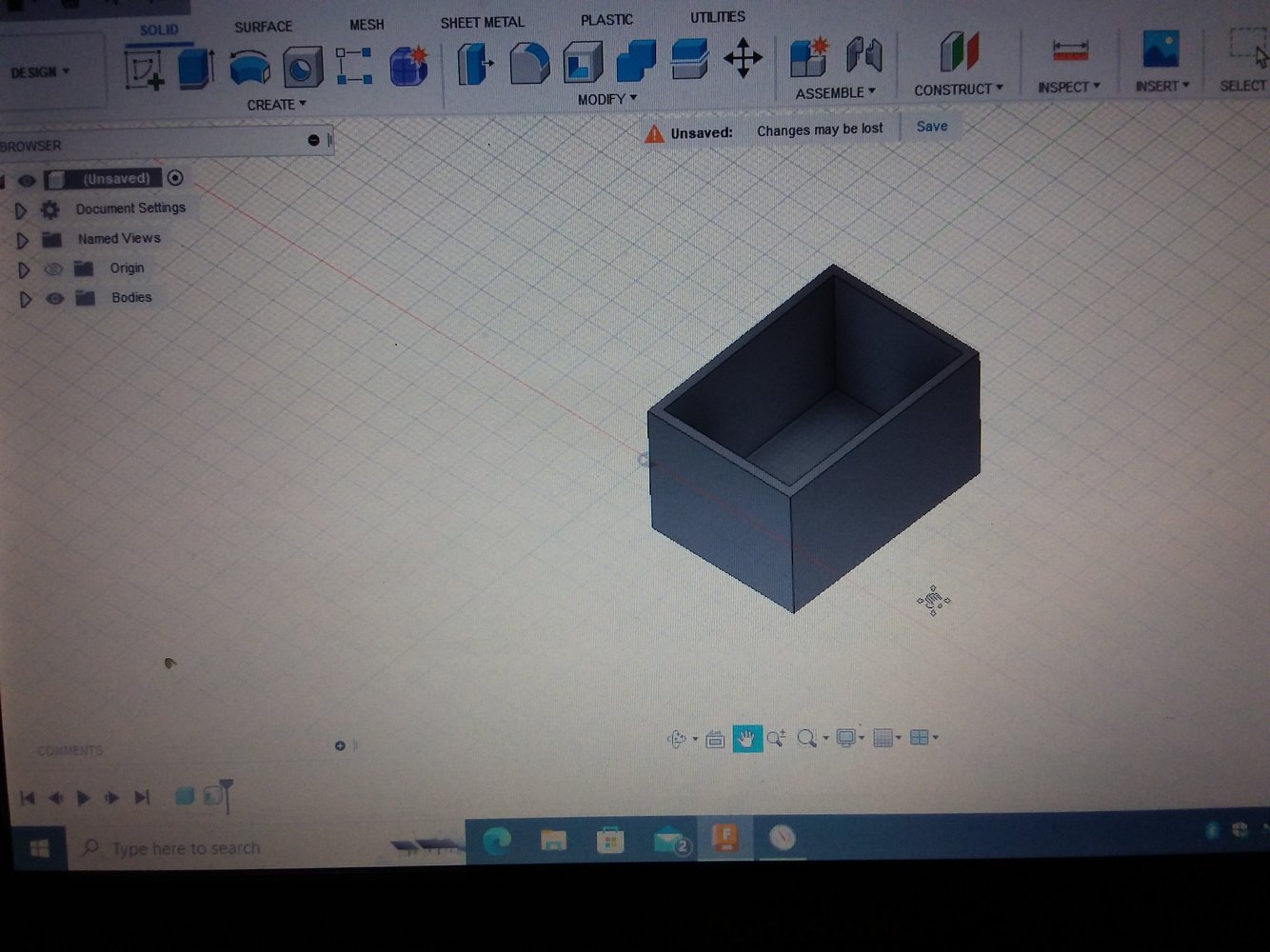Activate the Unsaved component radio button

click(x=175, y=178)
